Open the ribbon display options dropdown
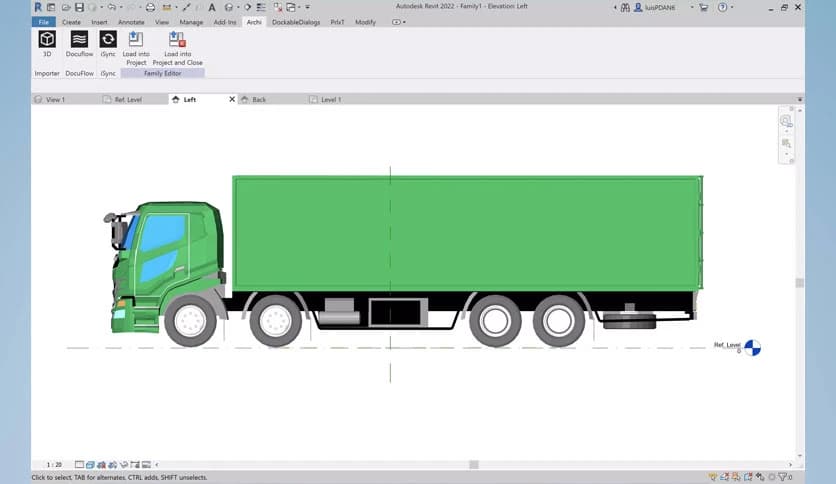 399,22
